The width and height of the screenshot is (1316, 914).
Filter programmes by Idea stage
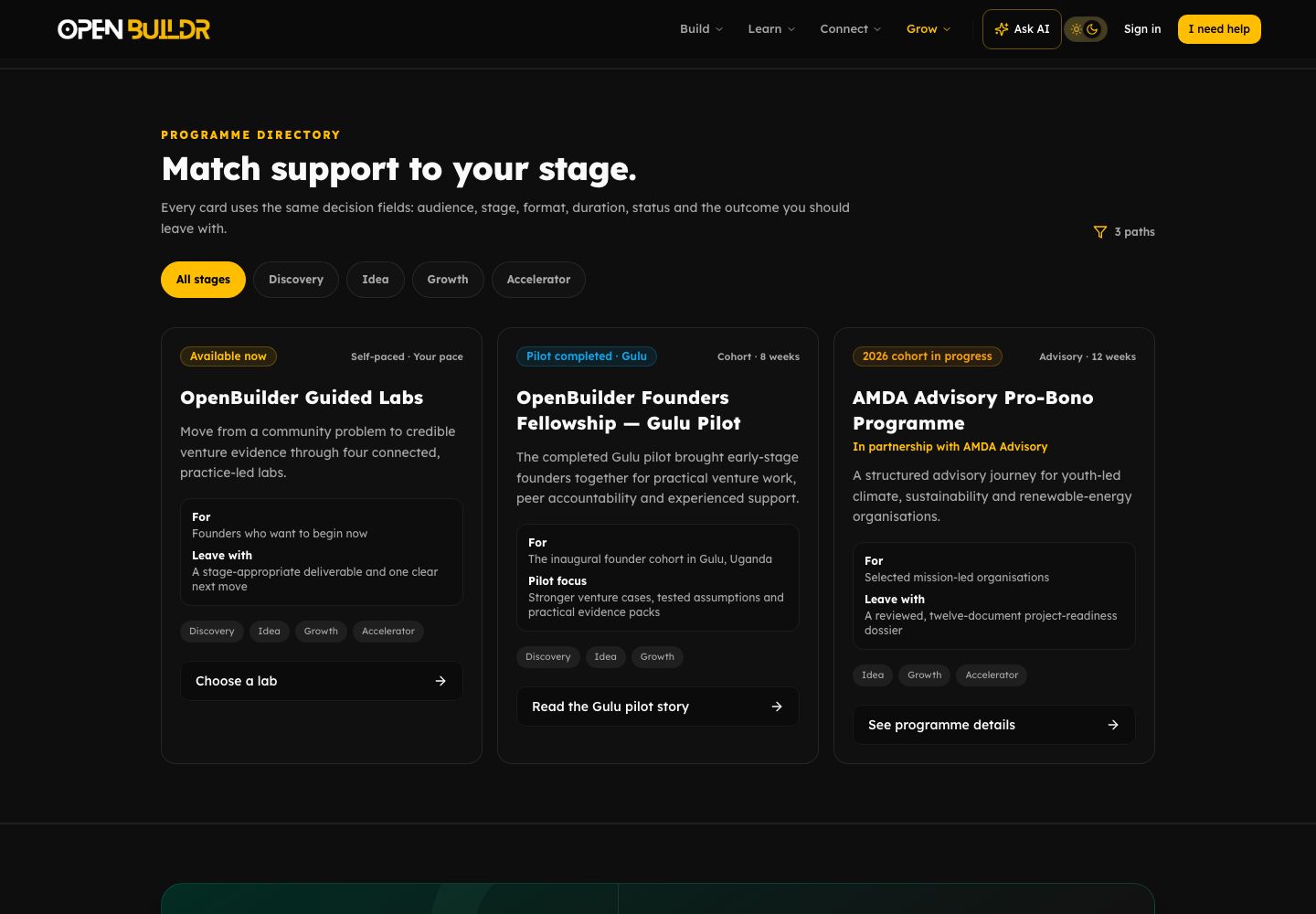376,280
